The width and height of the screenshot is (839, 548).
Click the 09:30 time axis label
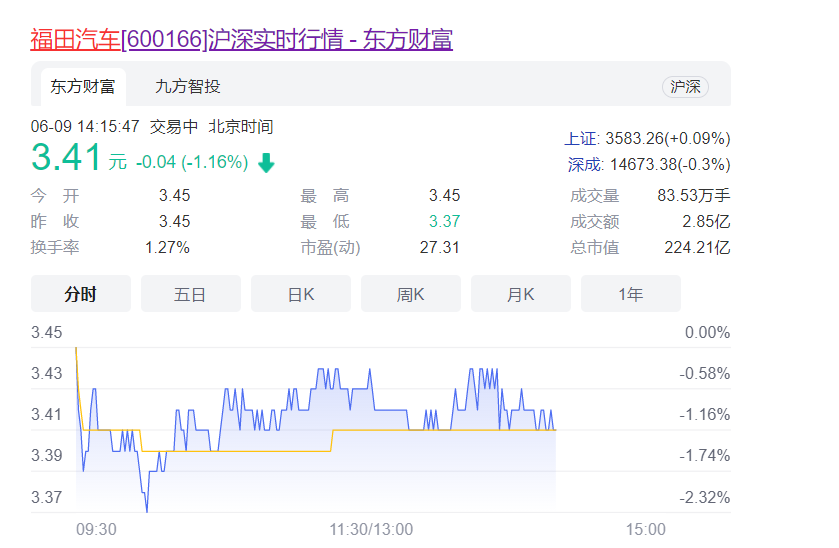96,529
